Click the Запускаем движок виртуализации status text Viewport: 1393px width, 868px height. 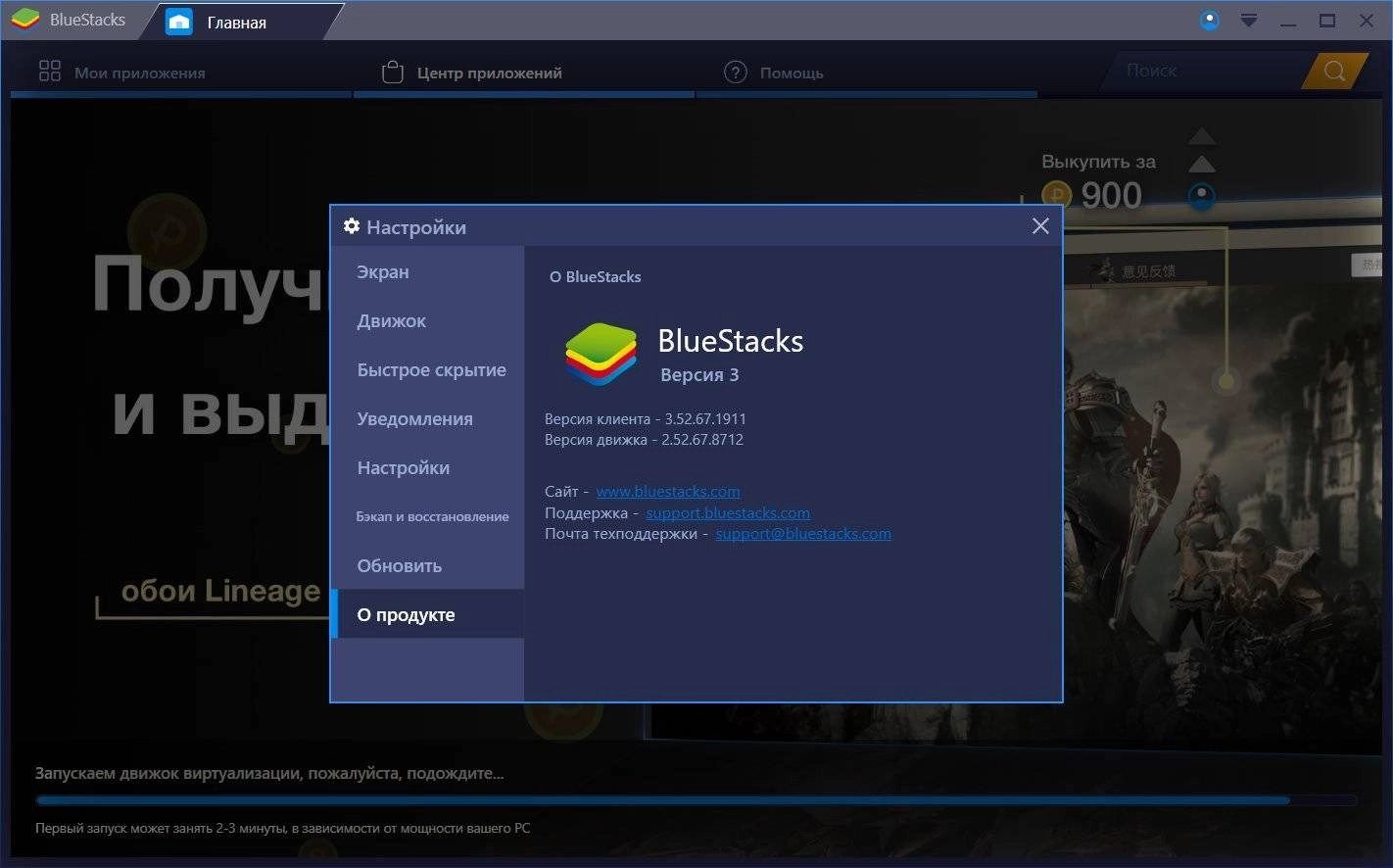point(269,773)
